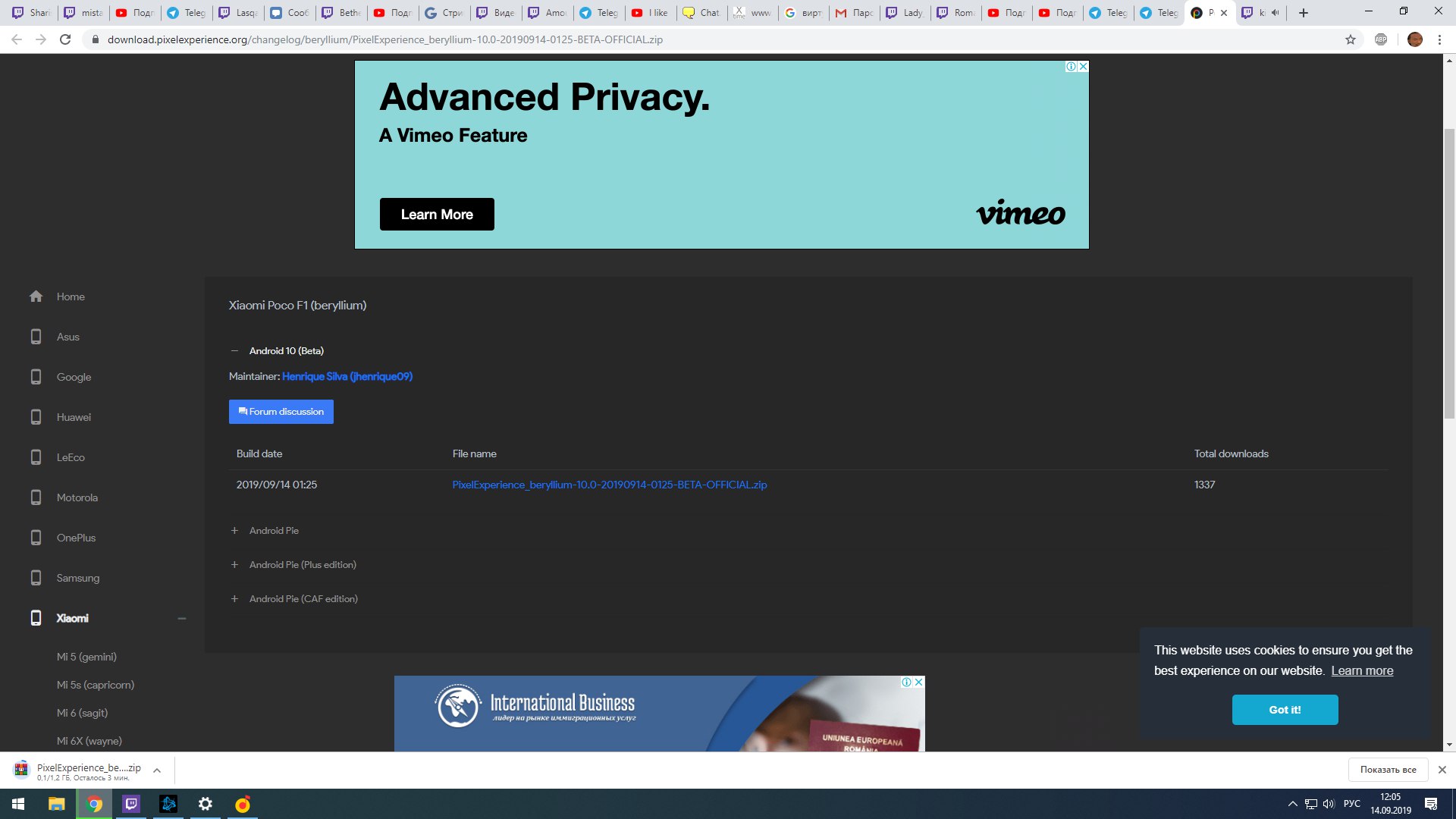
Task: Select Mi 5 (gemini) device
Action: click(x=86, y=657)
